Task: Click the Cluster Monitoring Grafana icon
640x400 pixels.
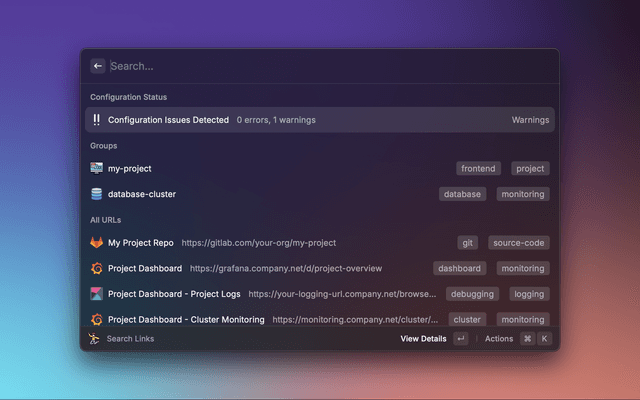Action: [x=96, y=319]
